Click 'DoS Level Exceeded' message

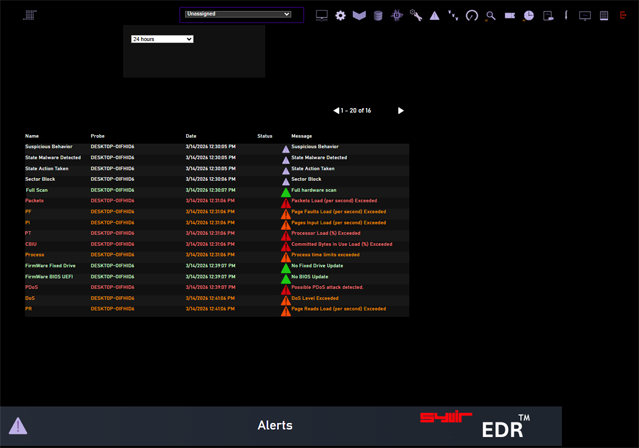[315, 299]
